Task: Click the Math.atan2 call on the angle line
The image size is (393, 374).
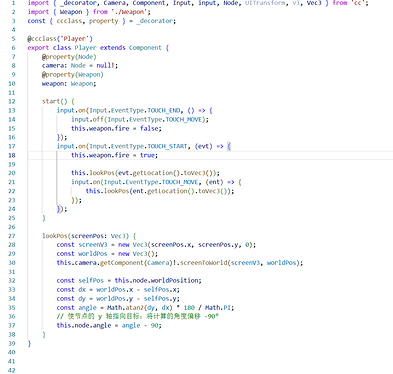Action: click(x=140, y=307)
